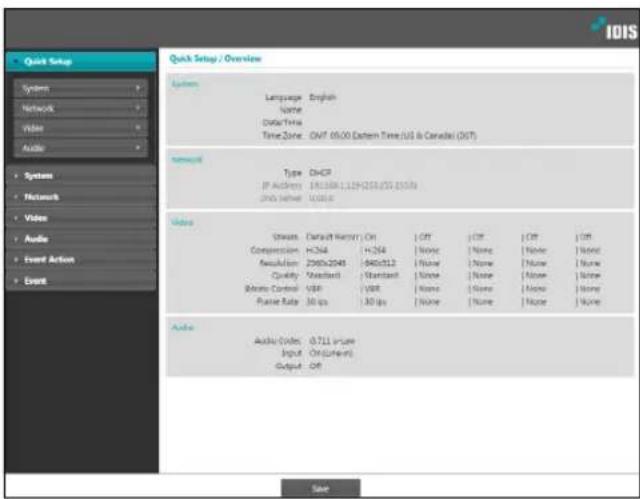Viewport: 640px width, 499px height.
Task: Expand the main Network section
Action: click(x=81, y=197)
